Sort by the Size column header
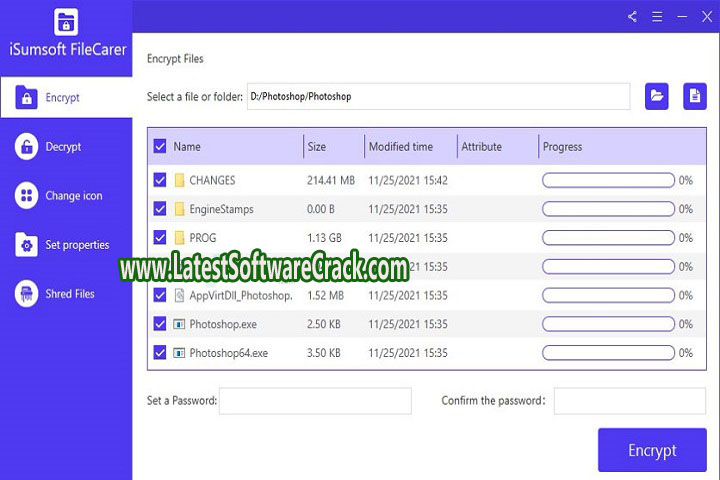Screen dimensions: 720x480 coord(317,147)
